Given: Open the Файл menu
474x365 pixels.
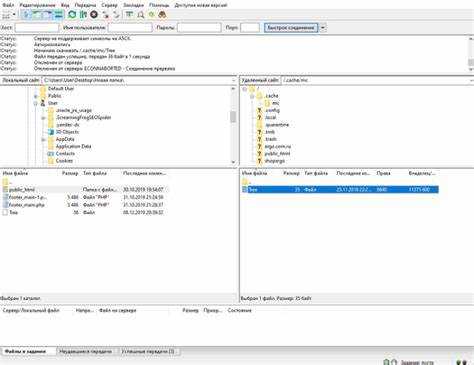Looking at the screenshot, I should pyautogui.click(x=8, y=5).
